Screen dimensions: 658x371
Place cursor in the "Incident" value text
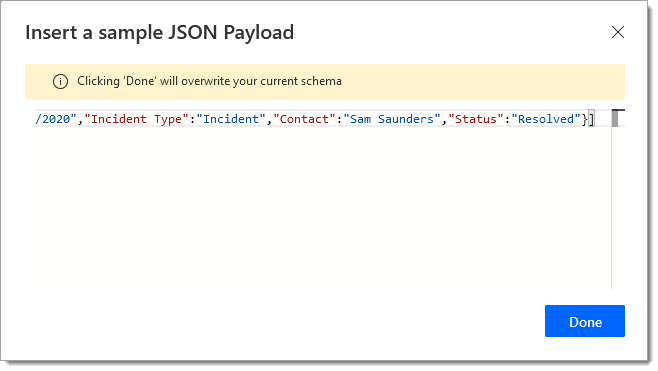coord(231,119)
